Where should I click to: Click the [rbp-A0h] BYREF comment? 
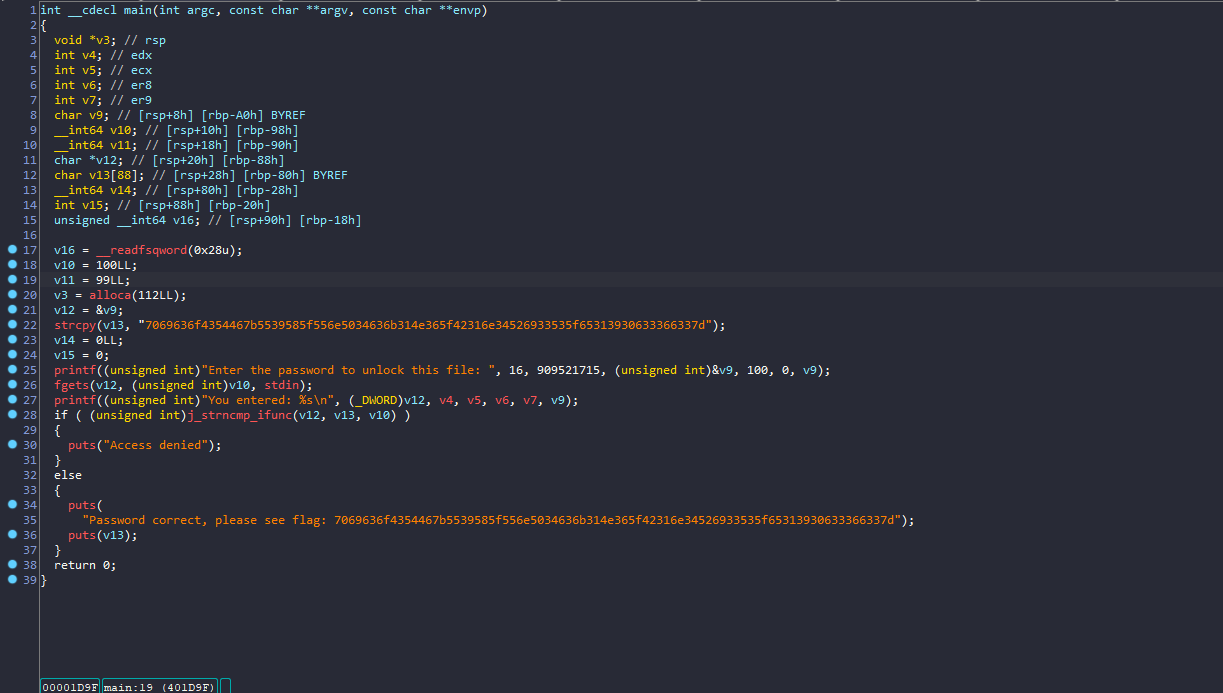click(253, 115)
